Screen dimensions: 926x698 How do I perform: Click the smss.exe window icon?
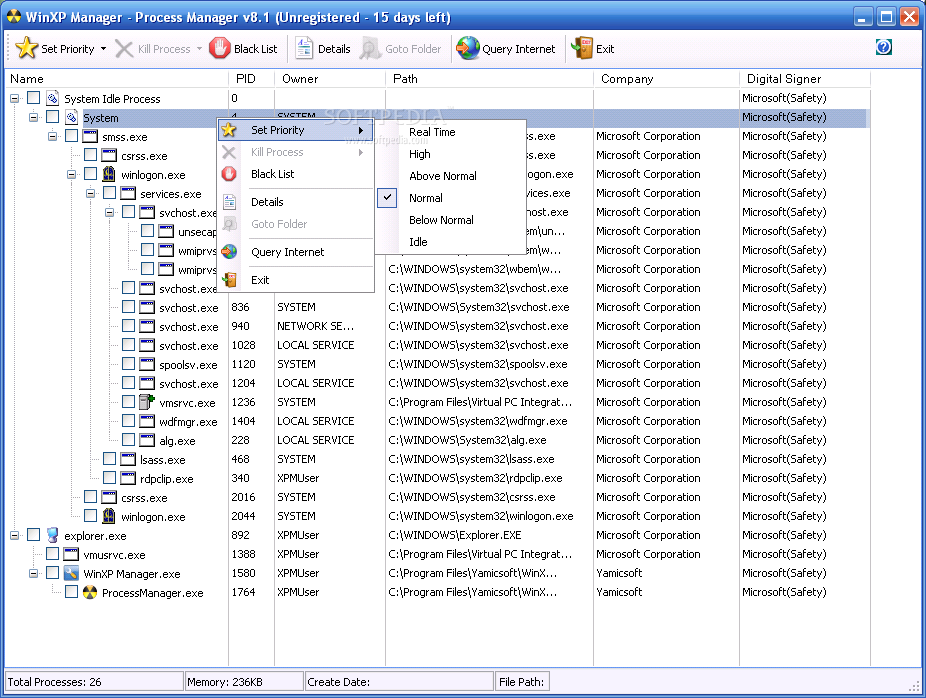pos(90,136)
